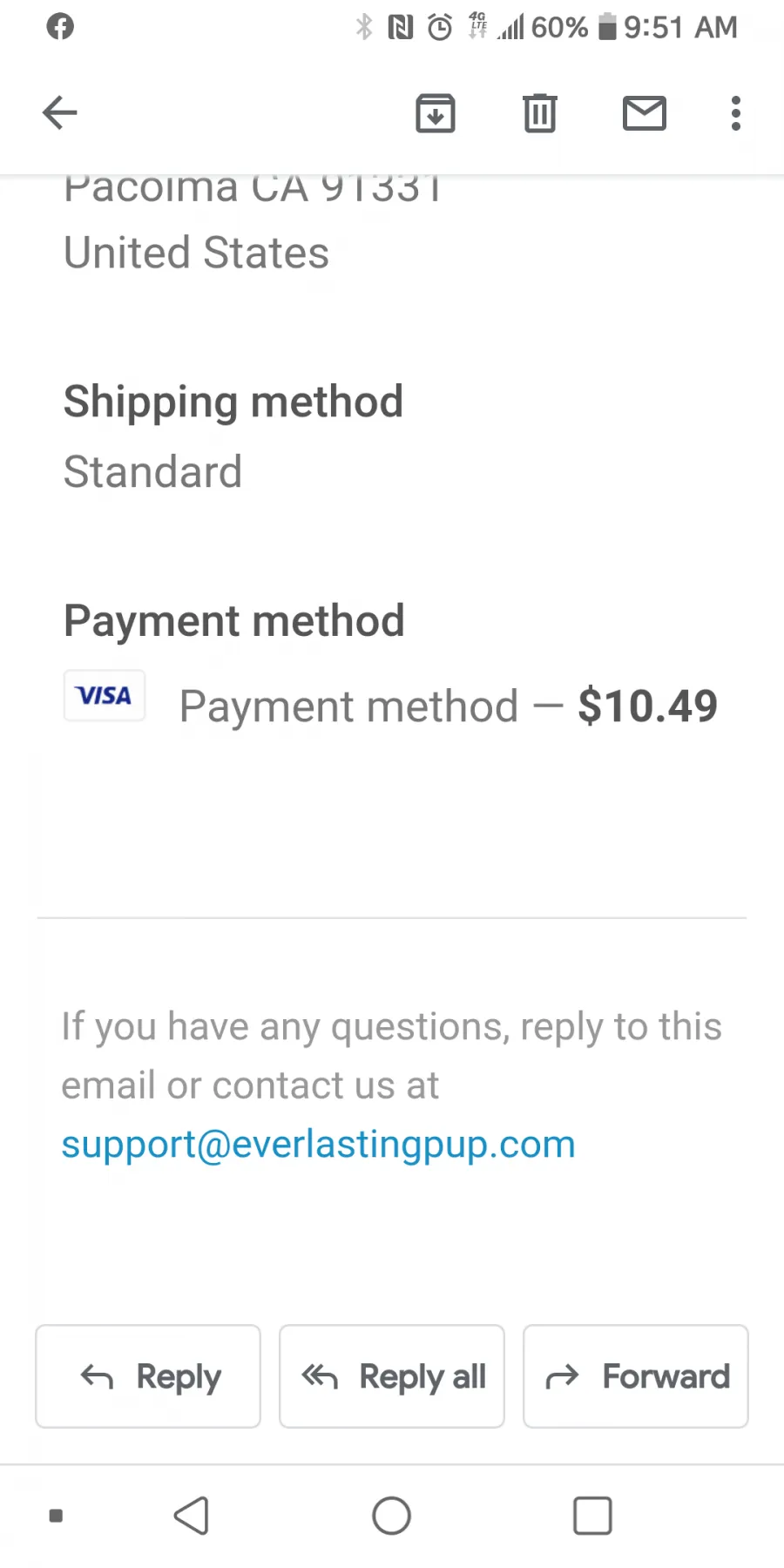Screen dimensions: 784x1568
Task: Delete email with trash icon
Action: click(540, 113)
